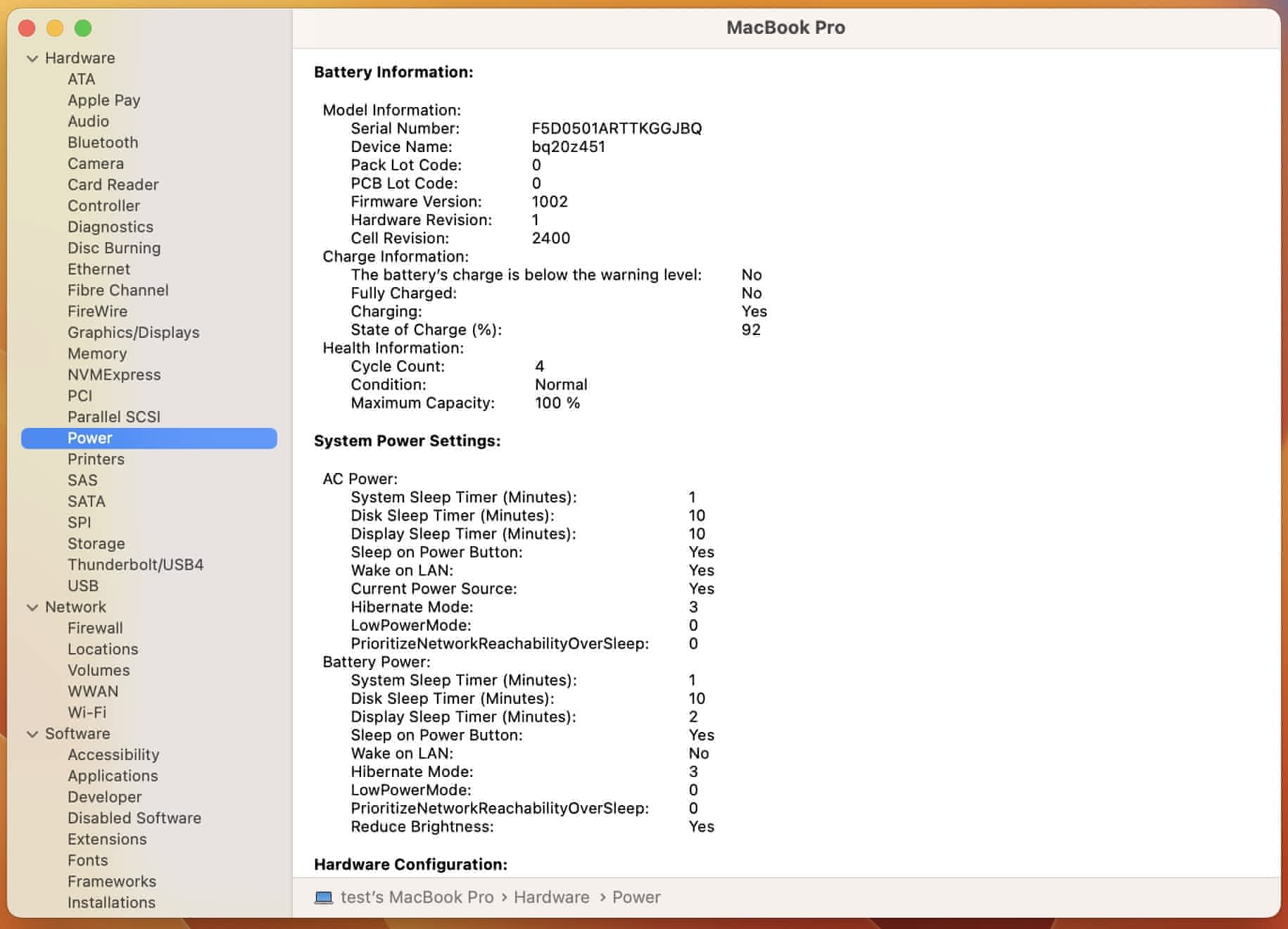Click test's MacBook Pro in the path bar
The image size is (1288, 929).
point(417,897)
